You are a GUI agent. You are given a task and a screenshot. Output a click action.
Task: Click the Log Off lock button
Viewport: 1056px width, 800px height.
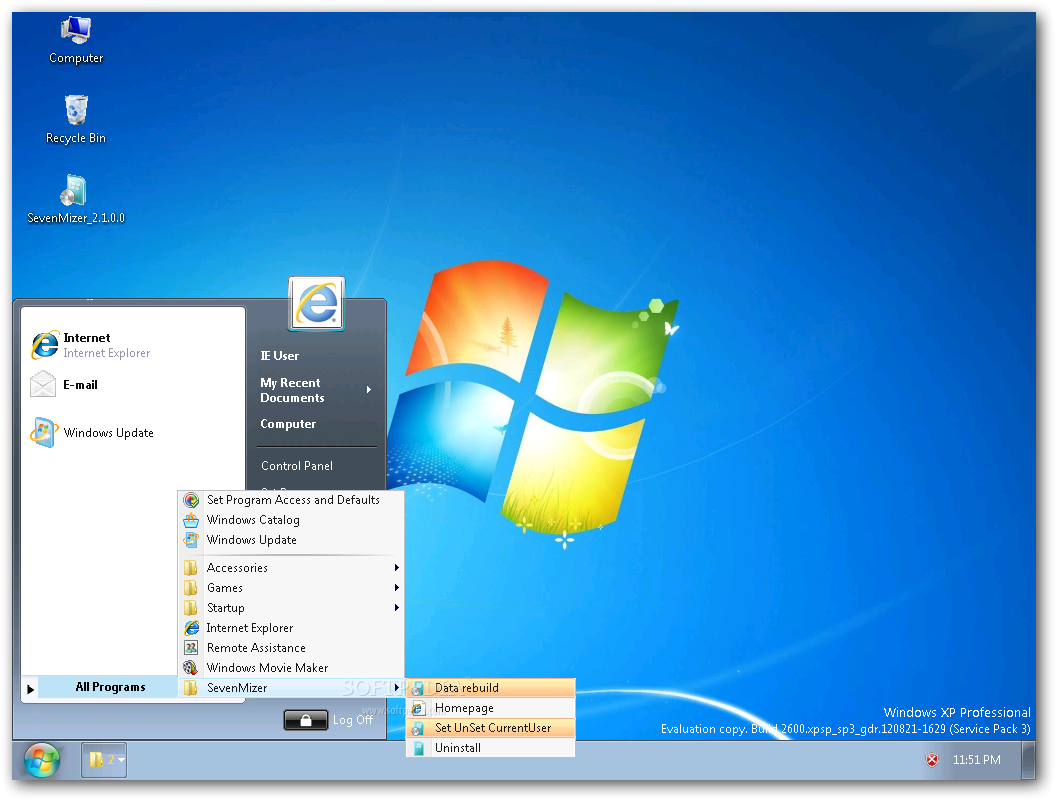(306, 720)
